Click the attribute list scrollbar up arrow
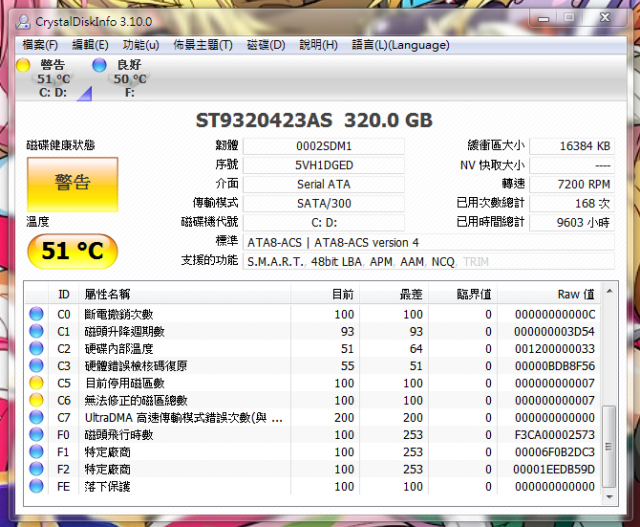This screenshot has width=640, height=527. (609, 291)
